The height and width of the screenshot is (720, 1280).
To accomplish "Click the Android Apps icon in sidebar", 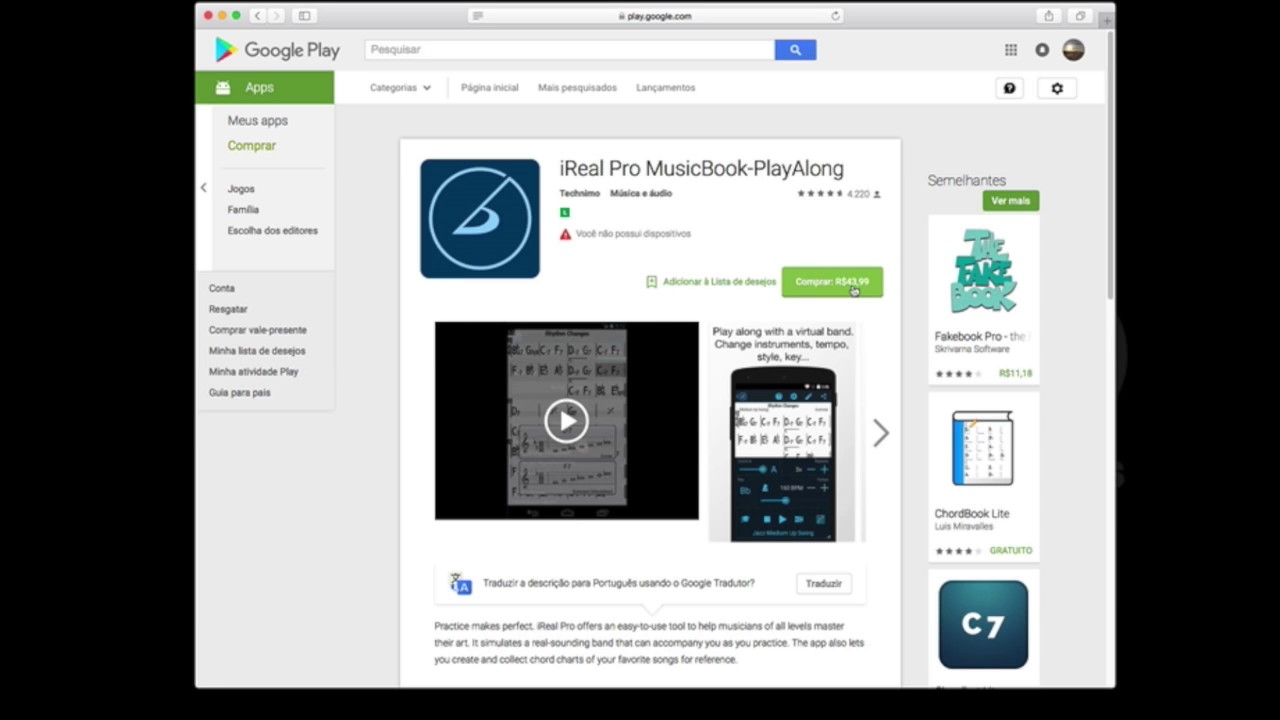I will point(222,88).
